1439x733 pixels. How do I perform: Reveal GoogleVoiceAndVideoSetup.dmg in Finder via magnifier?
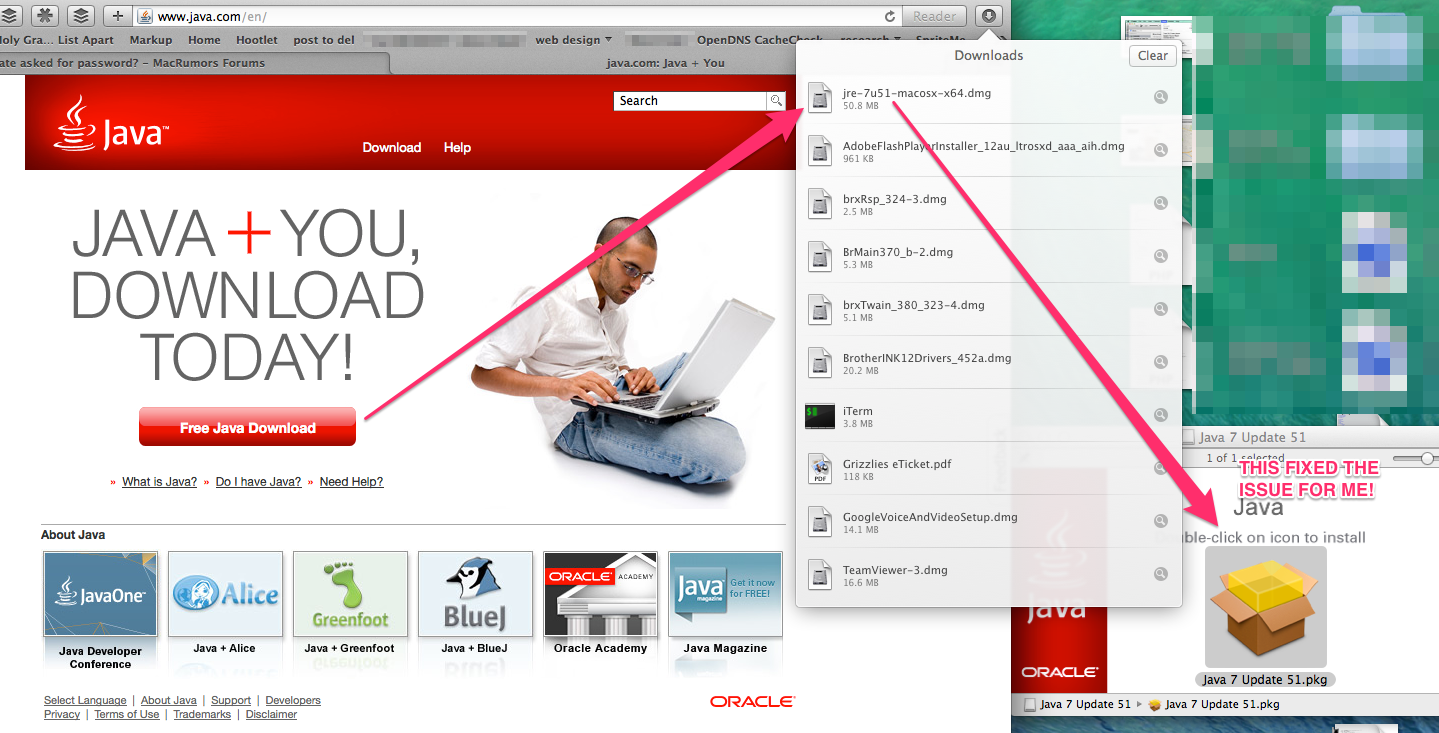click(1161, 521)
